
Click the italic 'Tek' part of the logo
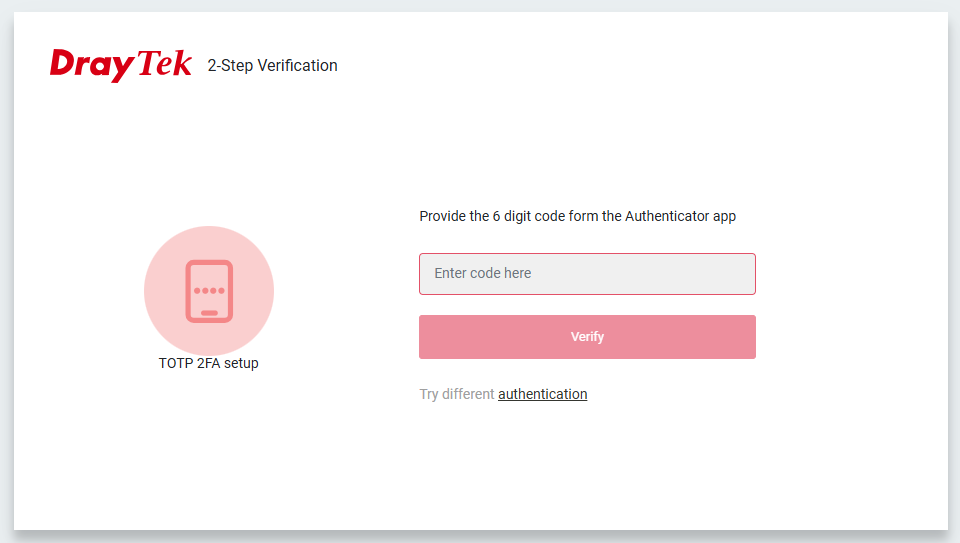pyautogui.click(x=164, y=63)
